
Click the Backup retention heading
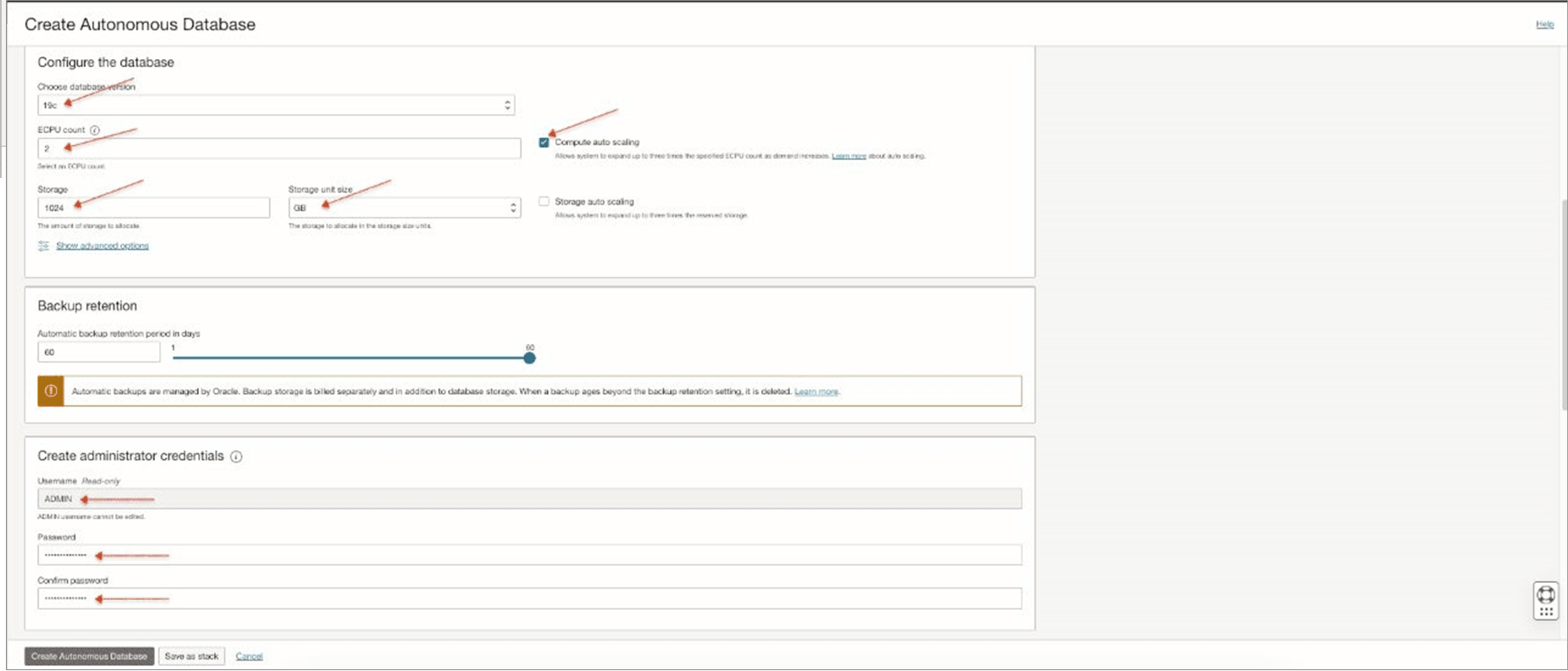tap(87, 306)
